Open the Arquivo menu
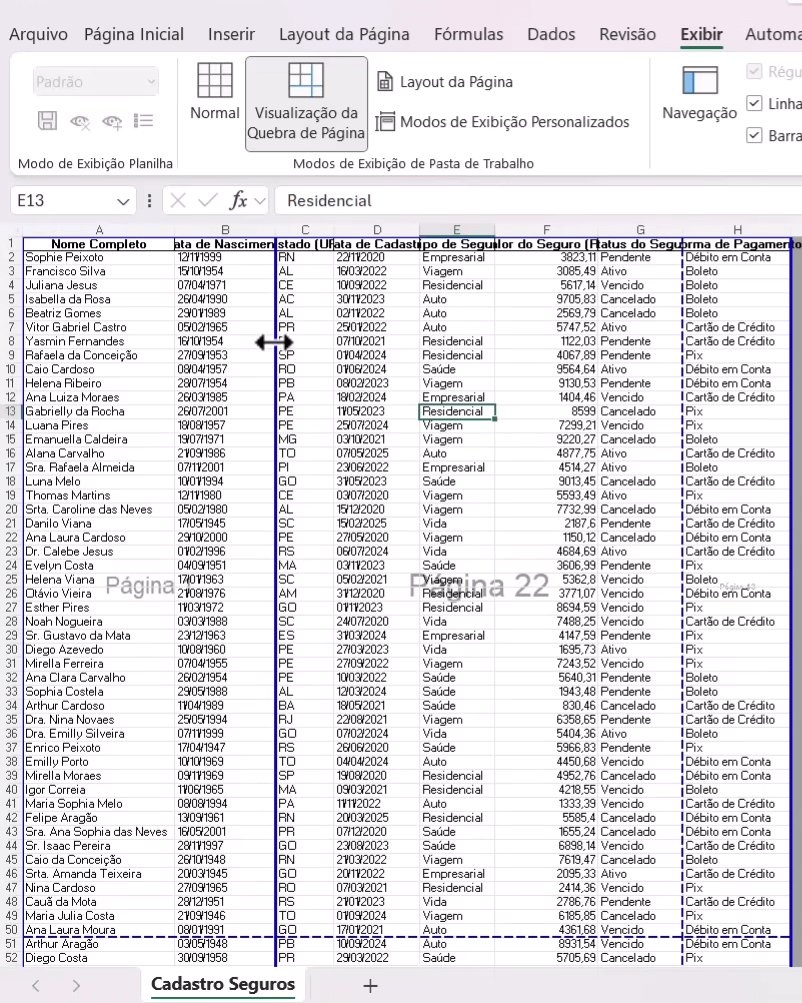Viewport: 802px width, 1003px height. (x=38, y=34)
